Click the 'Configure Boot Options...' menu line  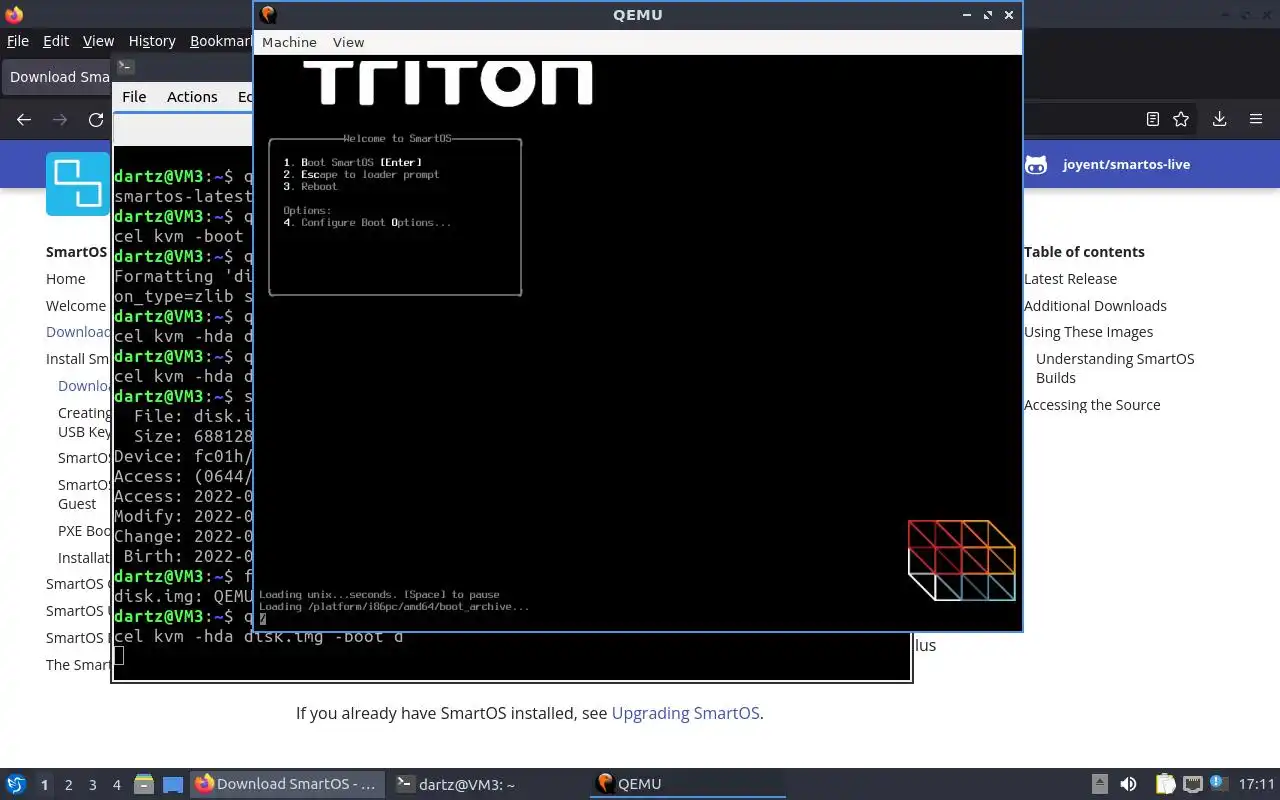[367, 222]
